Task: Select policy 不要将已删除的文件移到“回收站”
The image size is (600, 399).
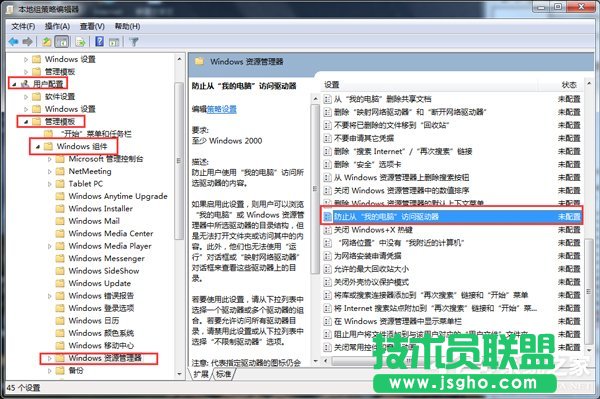Action: coord(391,125)
